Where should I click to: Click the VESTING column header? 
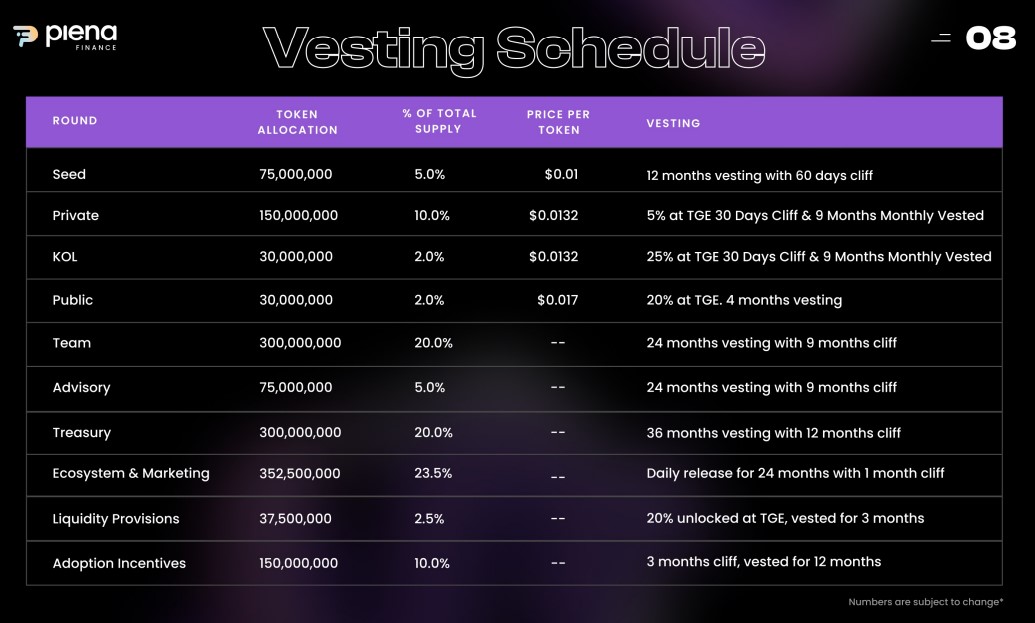[673, 123]
